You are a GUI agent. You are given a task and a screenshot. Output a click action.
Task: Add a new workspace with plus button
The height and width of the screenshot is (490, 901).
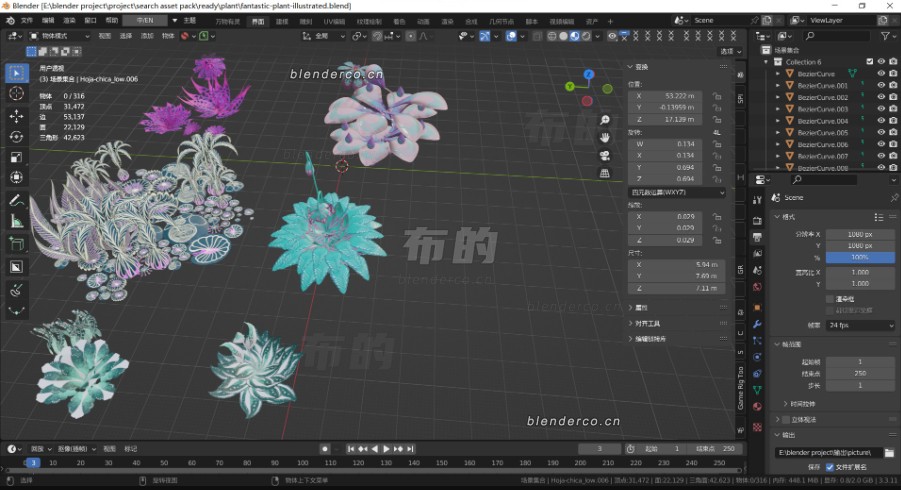610,21
